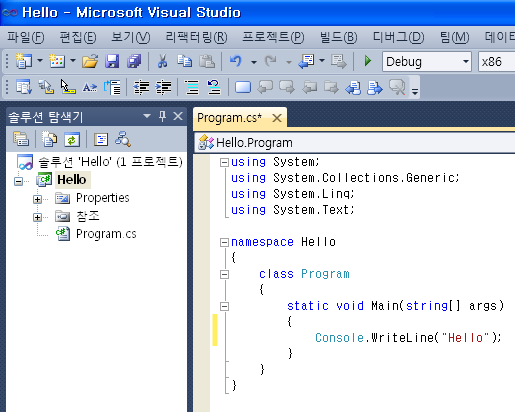The width and height of the screenshot is (515, 412).
Task: Click View Class Diagram icon
Action: coord(123,139)
